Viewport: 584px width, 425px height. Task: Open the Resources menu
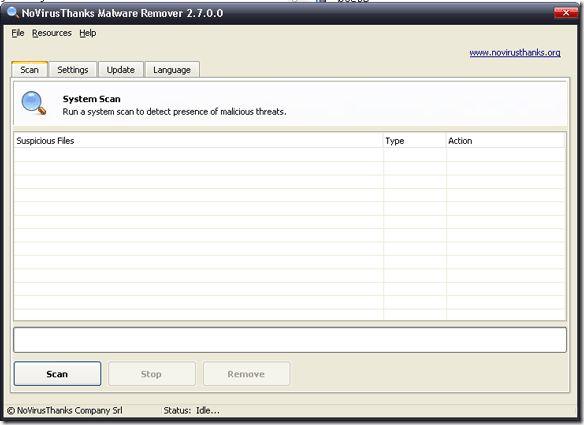click(51, 33)
